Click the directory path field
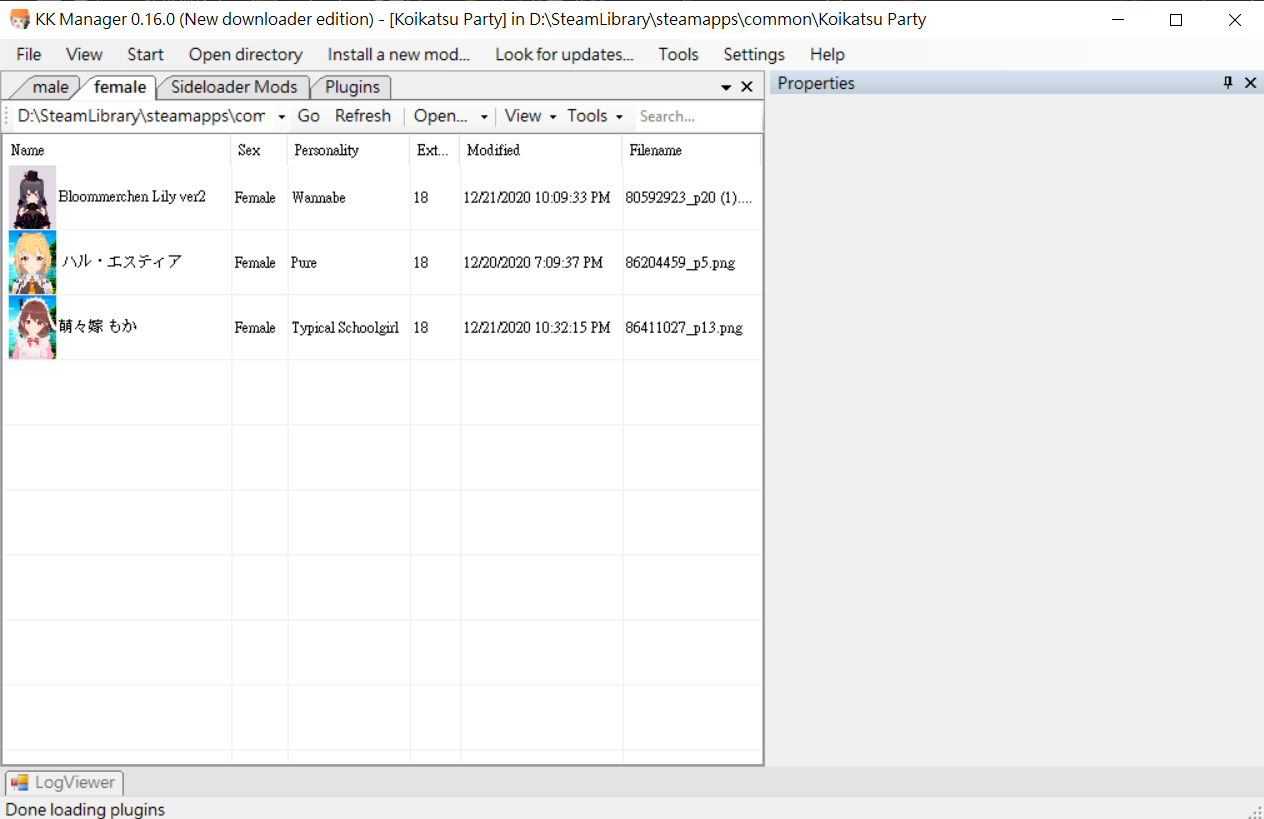Viewport: 1264px width, 819px height. click(142, 117)
